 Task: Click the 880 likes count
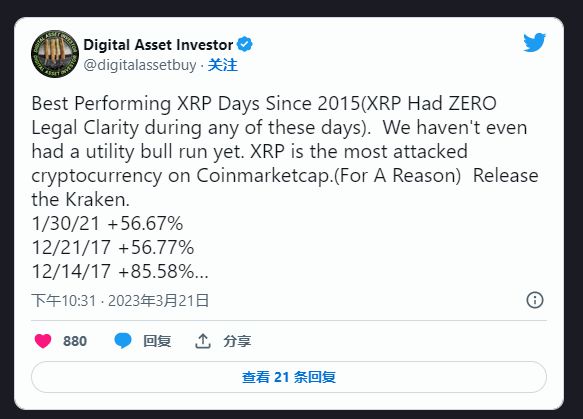[75, 341]
